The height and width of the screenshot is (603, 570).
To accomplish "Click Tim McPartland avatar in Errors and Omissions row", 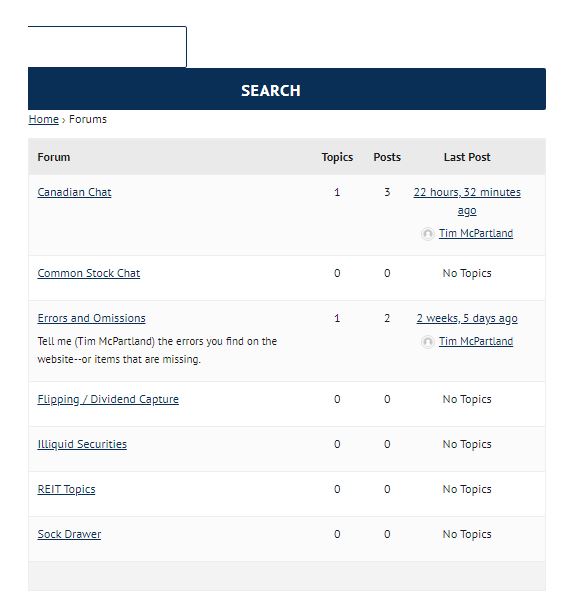I will (428, 342).
